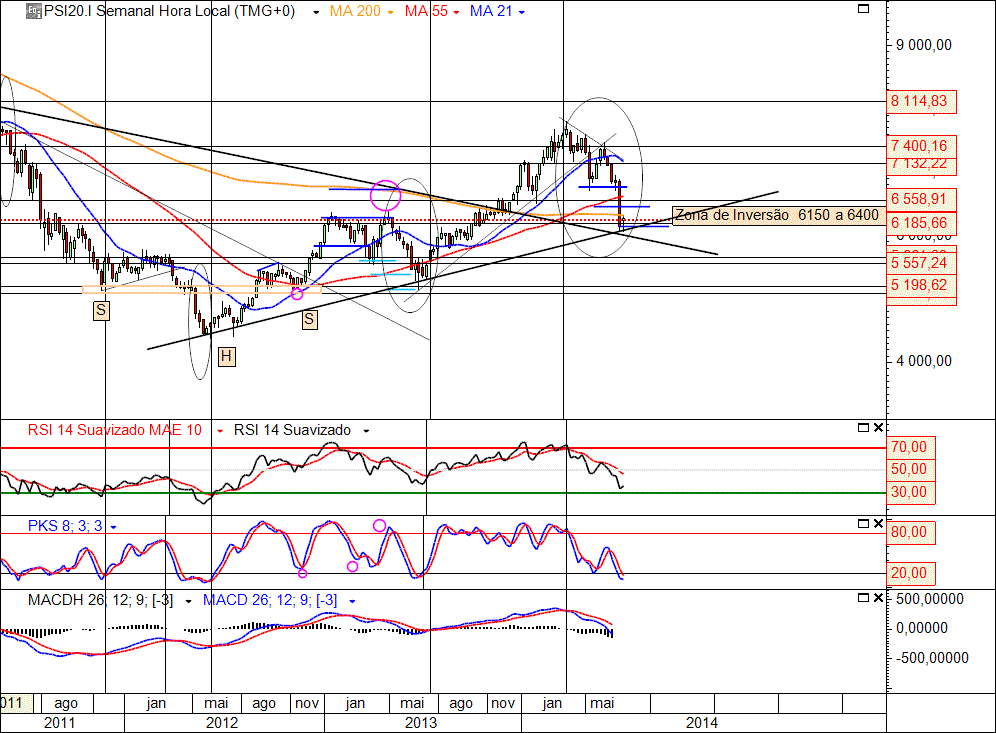The width and height of the screenshot is (996, 733).
Task: Close the RSI 14 indicator pane
Action: pyautogui.click(x=878, y=427)
